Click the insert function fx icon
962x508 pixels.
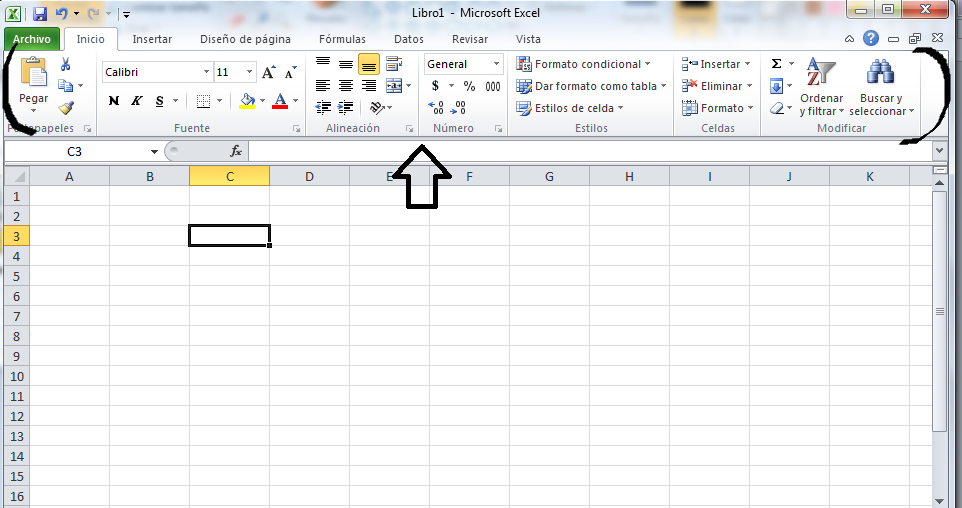pos(236,151)
